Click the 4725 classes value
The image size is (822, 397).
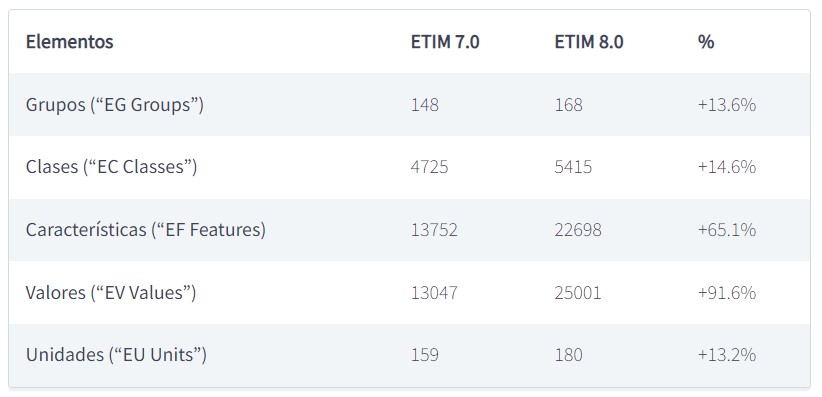tap(429, 167)
